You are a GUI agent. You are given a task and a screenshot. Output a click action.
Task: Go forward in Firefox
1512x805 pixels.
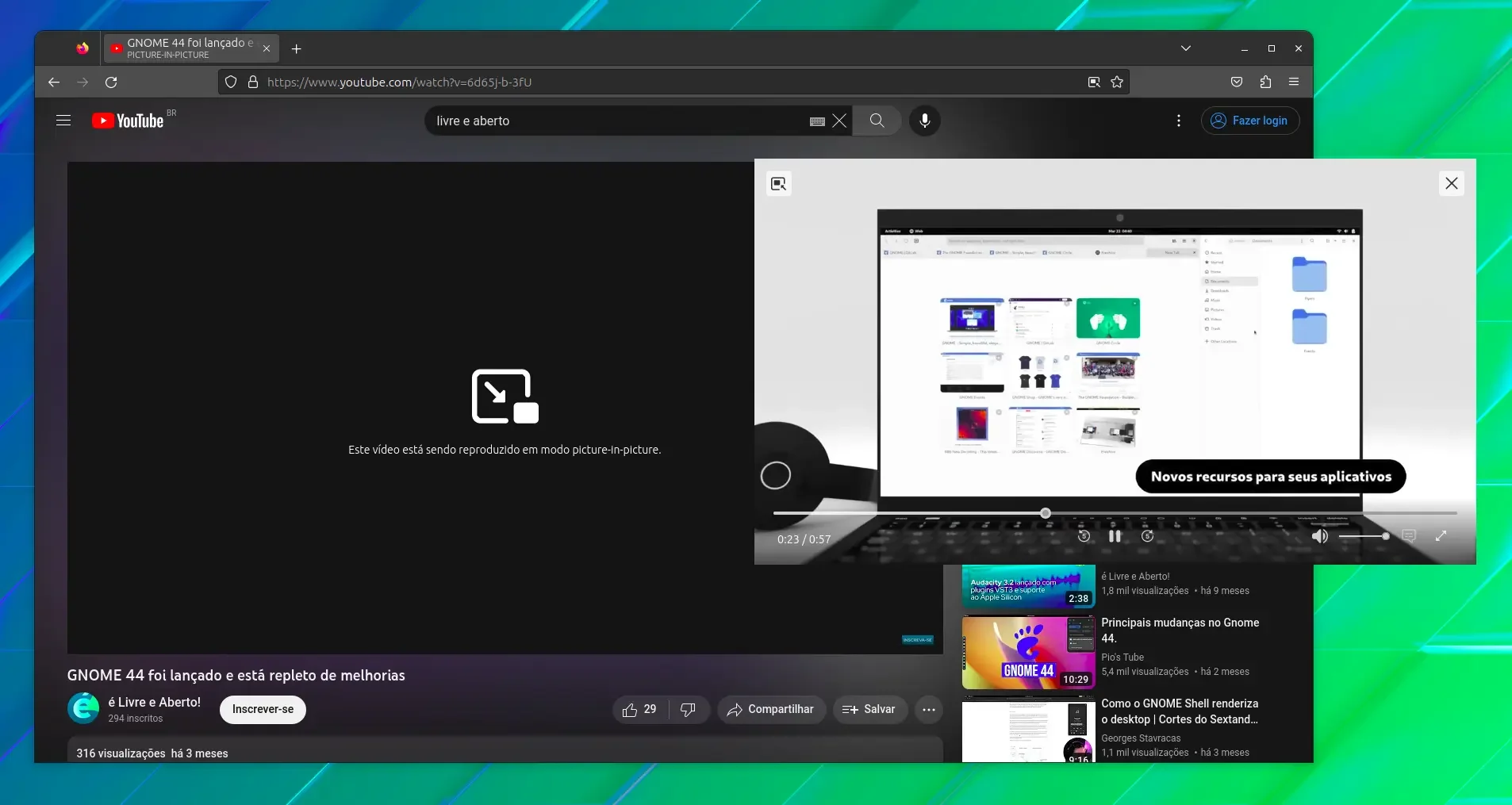click(83, 82)
